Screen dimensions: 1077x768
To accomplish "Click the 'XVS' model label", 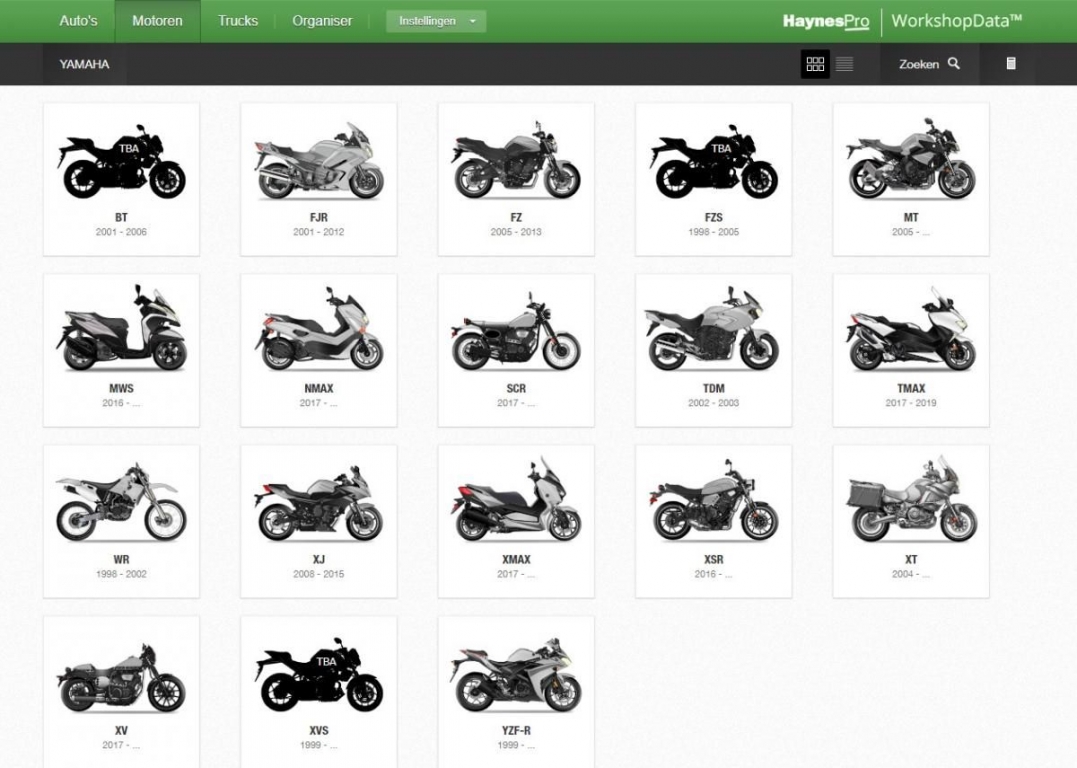I will (x=319, y=730).
